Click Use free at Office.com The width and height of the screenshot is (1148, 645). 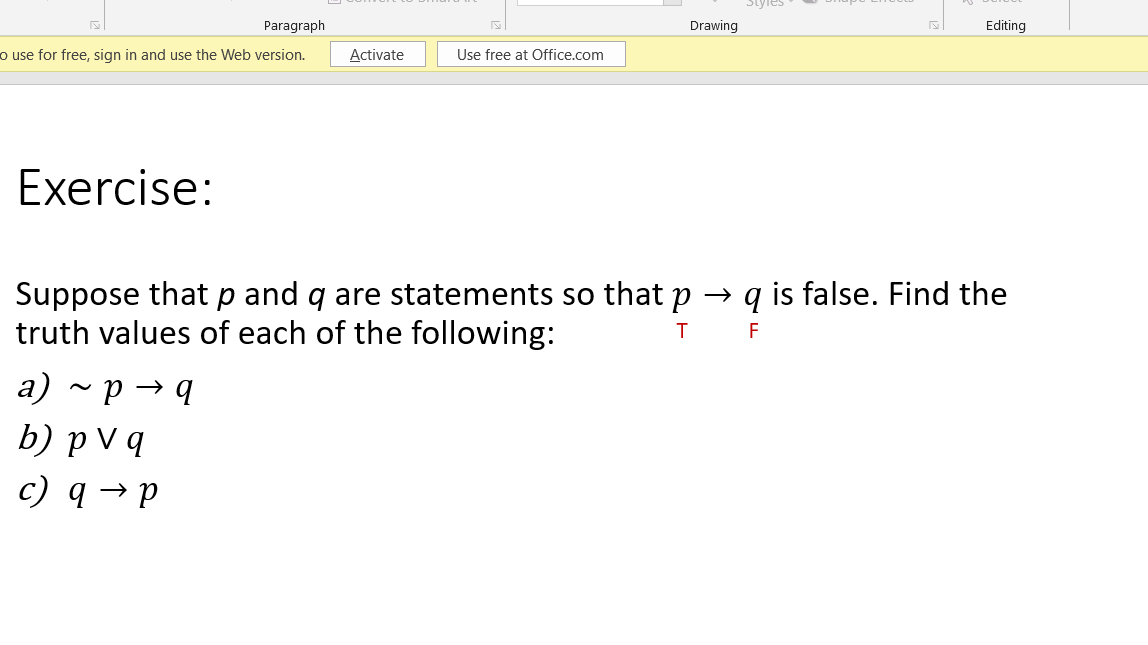click(x=531, y=55)
